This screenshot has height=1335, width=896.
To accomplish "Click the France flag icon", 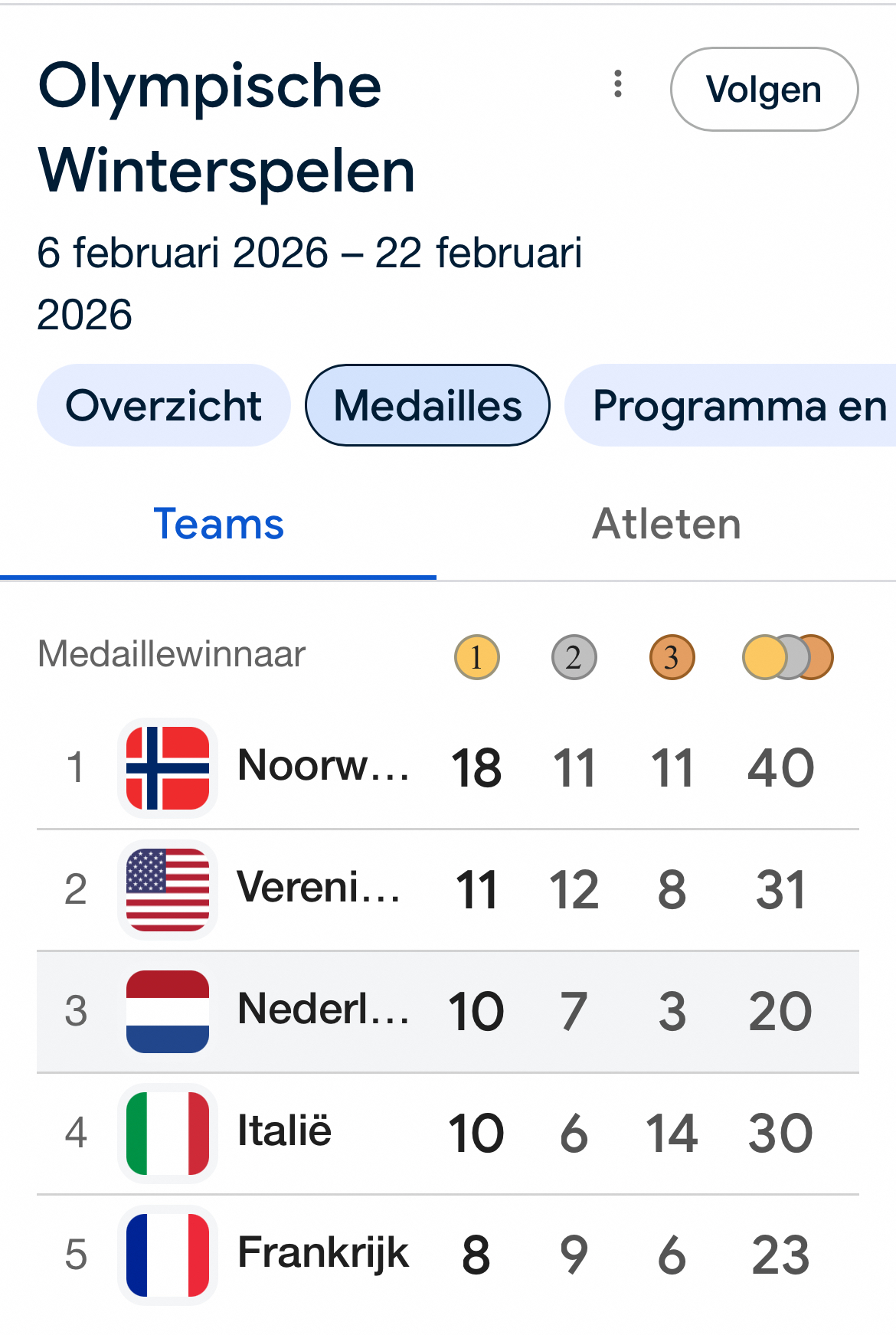I will coord(168,1255).
